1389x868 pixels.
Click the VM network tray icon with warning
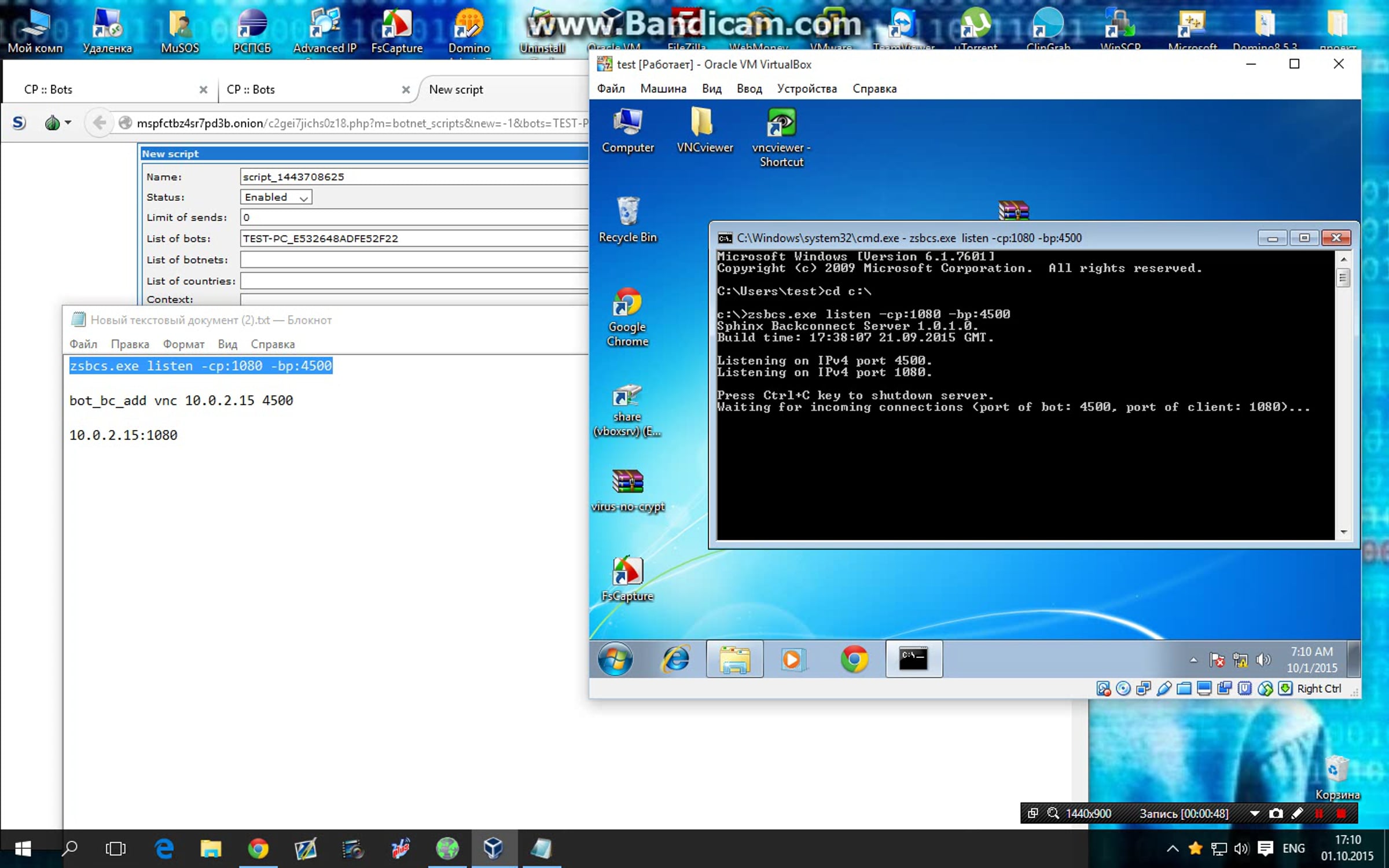click(1240, 660)
